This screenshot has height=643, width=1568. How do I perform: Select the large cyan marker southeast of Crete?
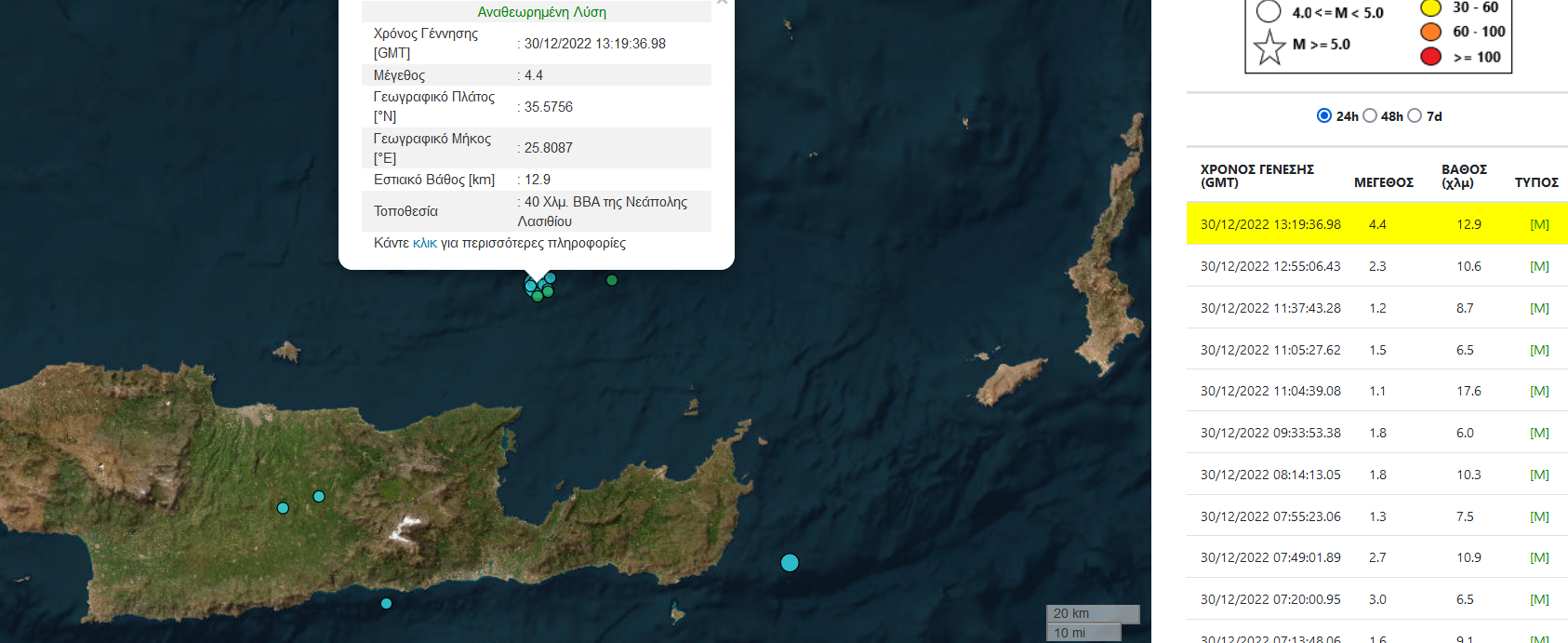(x=790, y=563)
